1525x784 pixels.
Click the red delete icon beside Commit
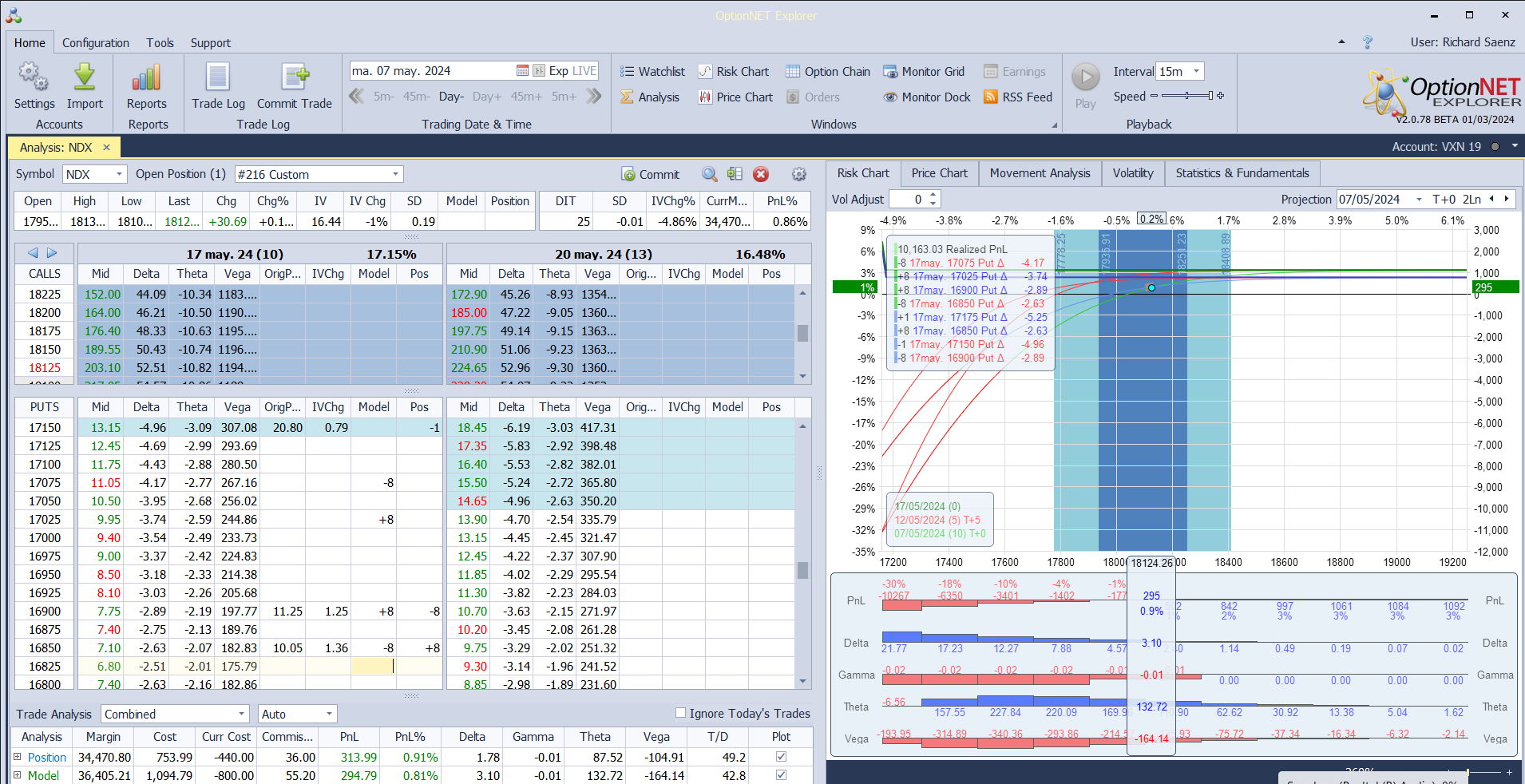[761, 174]
